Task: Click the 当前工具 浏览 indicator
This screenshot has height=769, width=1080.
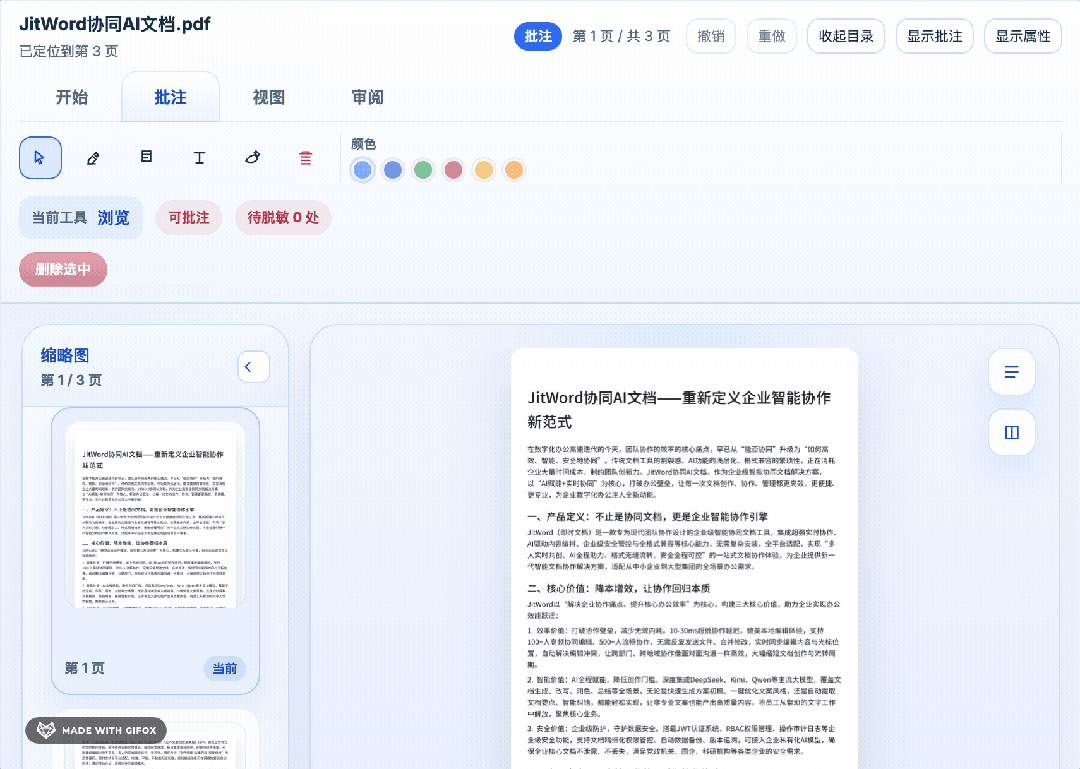Action: (81, 218)
